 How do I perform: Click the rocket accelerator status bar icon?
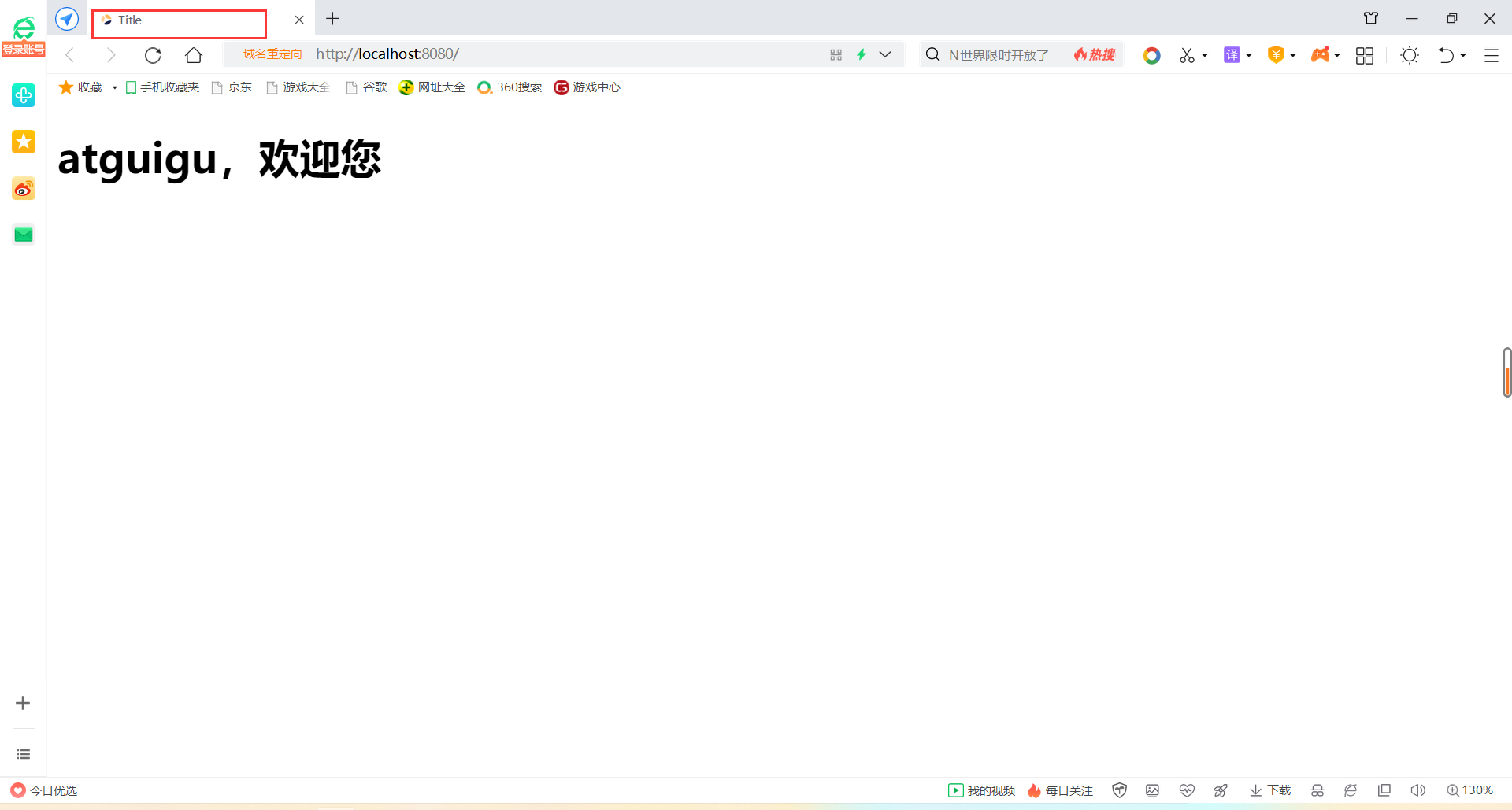point(1221,790)
